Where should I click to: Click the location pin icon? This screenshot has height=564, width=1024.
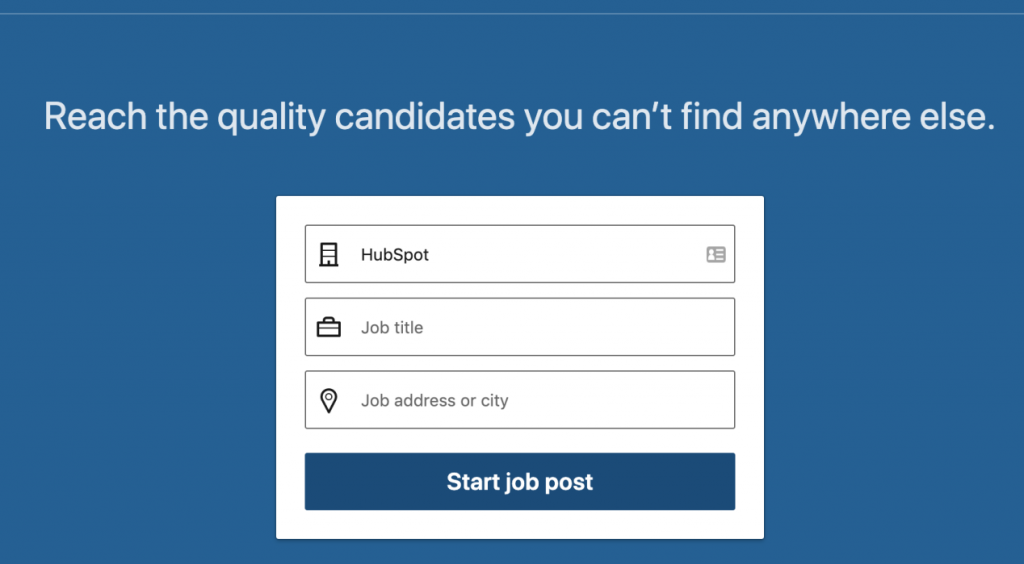(x=328, y=400)
